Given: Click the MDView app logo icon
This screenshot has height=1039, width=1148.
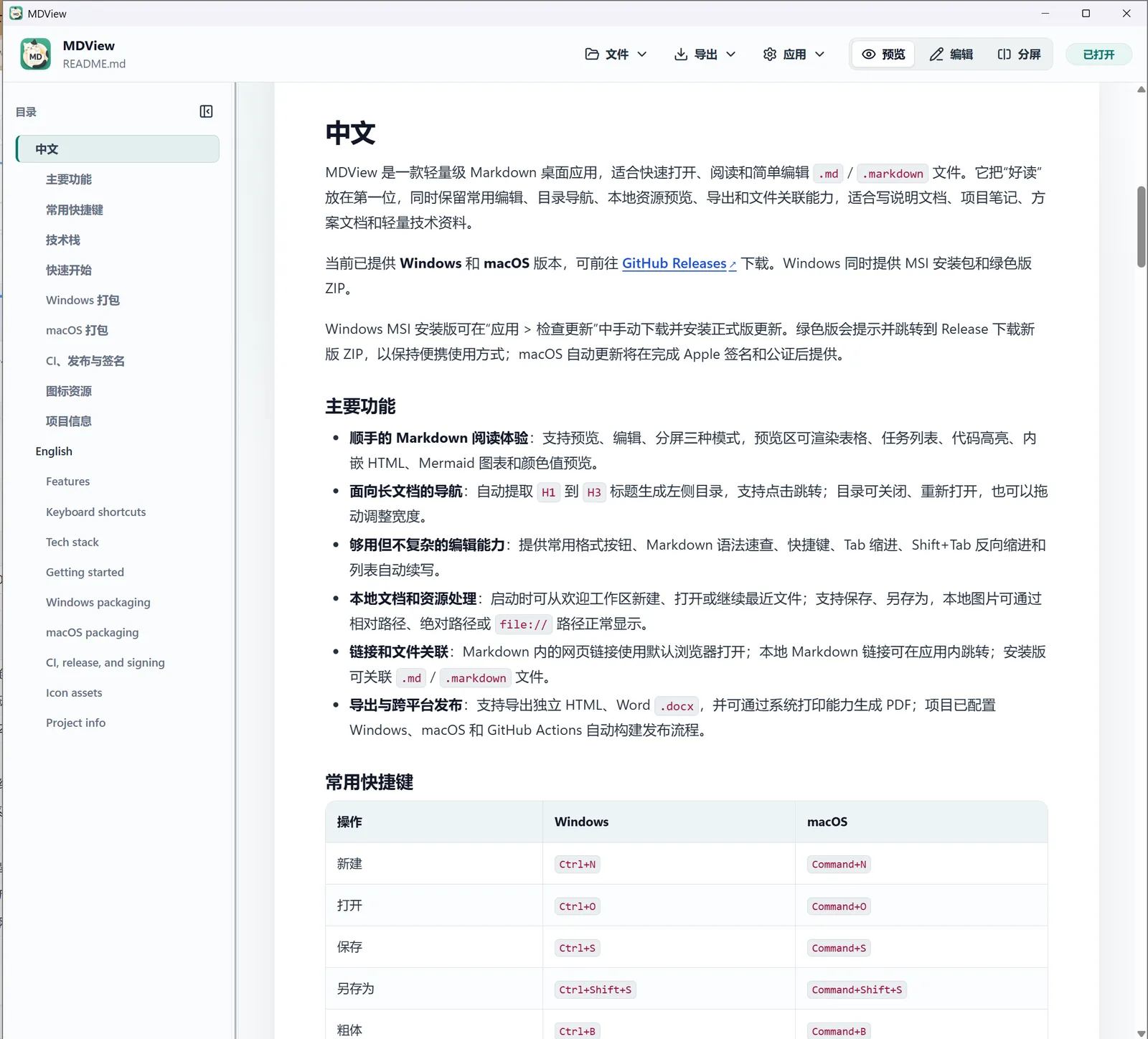Looking at the screenshot, I should [36, 55].
